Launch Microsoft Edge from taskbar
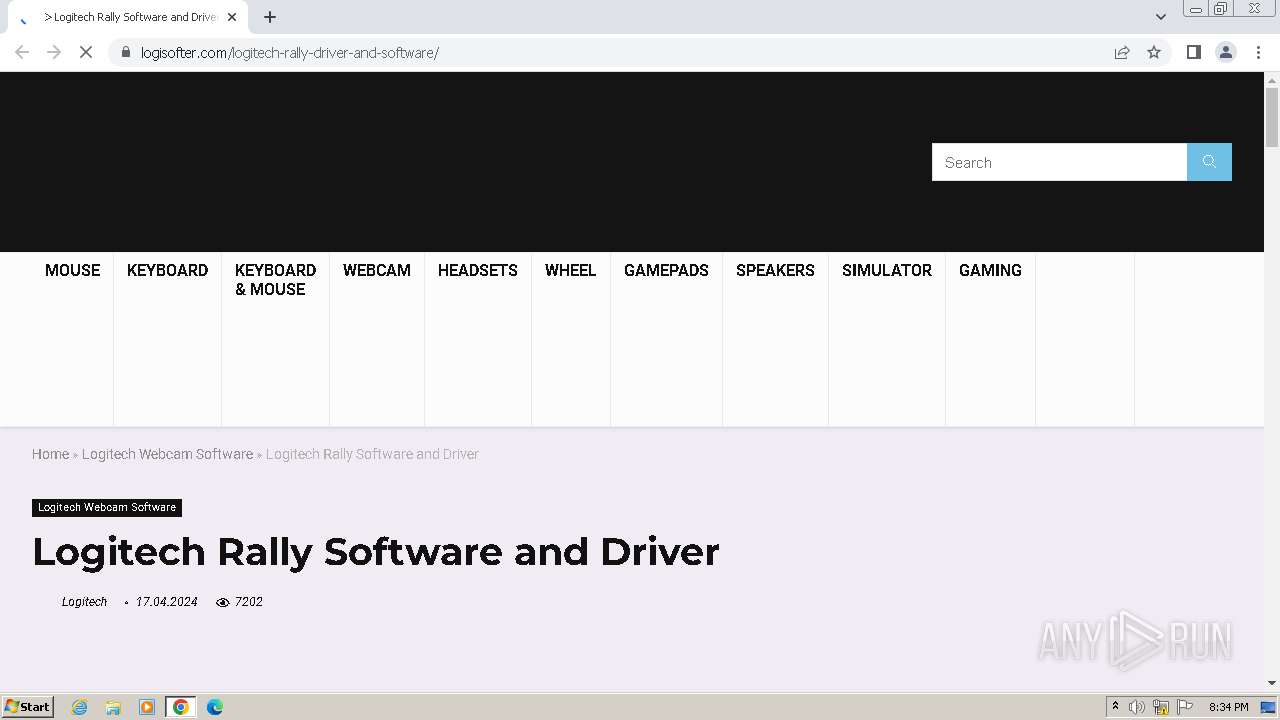This screenshot has width=1280, height=720. point(215,707)
